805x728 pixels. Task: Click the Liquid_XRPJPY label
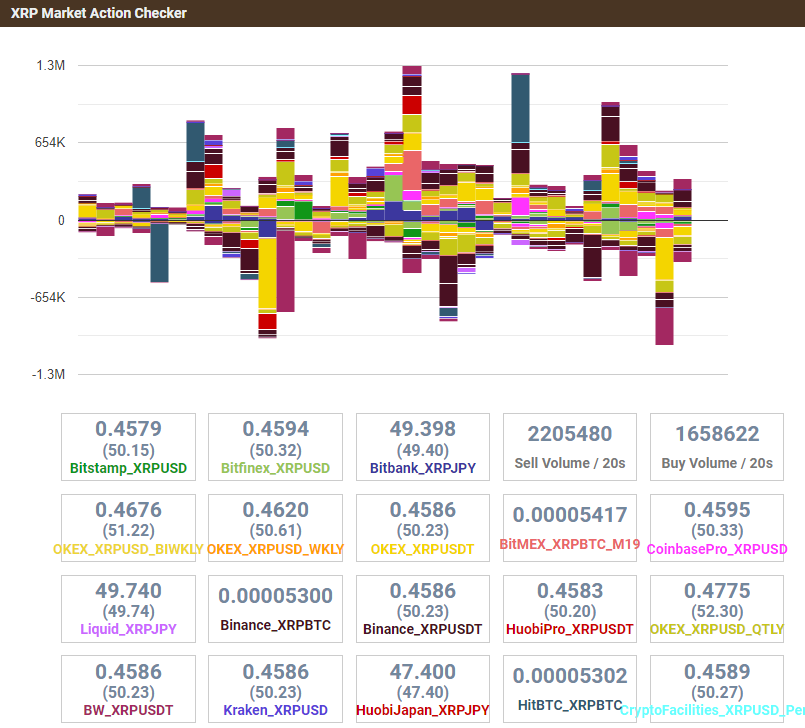pyautogui.click(x=128, y=629)
